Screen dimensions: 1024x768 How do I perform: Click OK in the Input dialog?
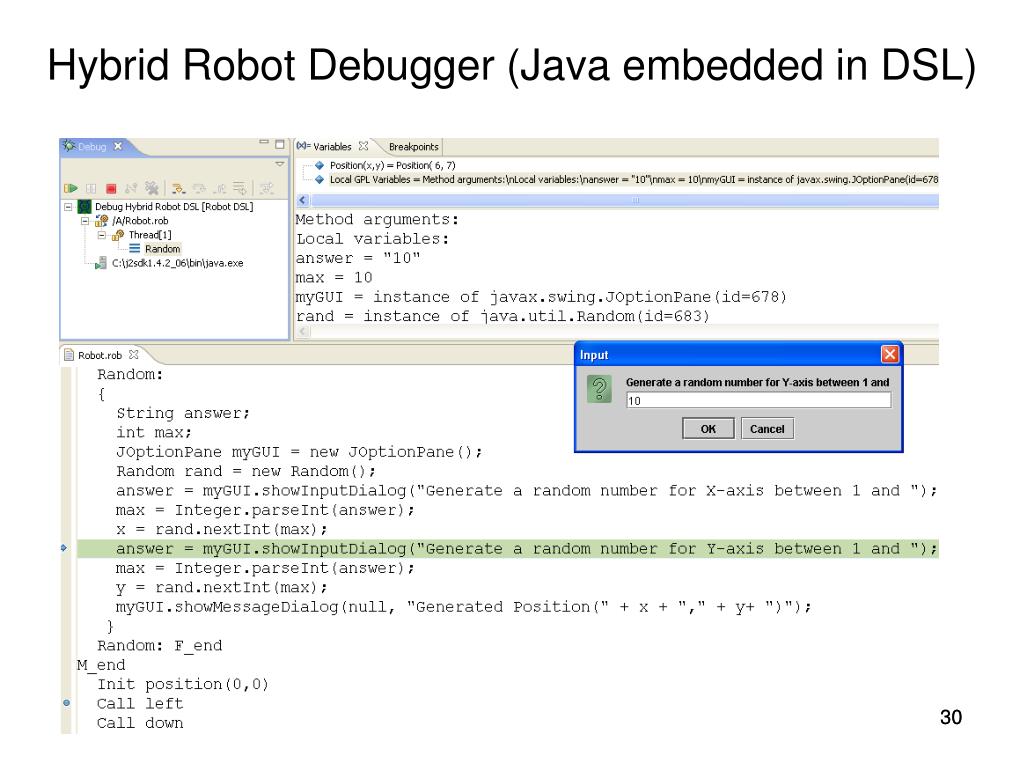click(709, 428)
